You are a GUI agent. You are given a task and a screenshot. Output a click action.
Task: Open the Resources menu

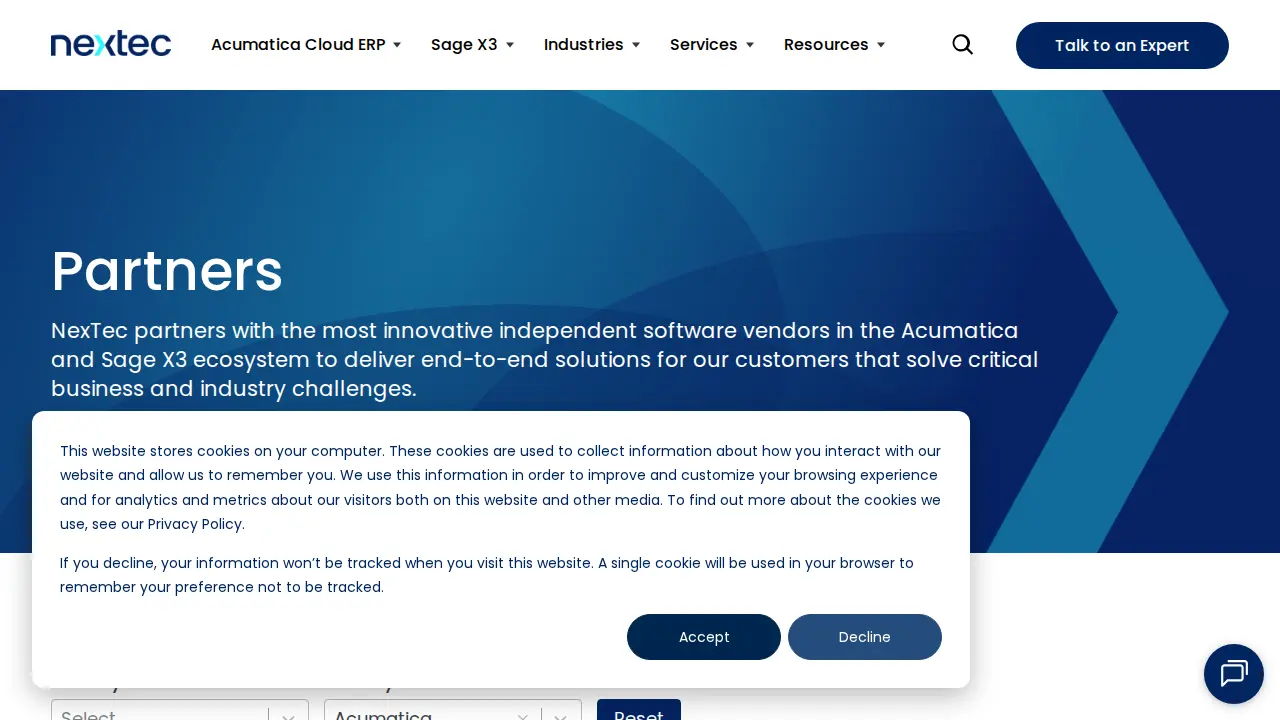point(826,45)
